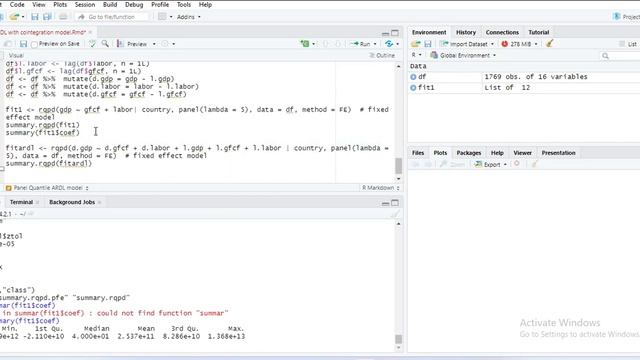Screen dimensions: 640x360
Task: Click the remove current plot icon
Action: pos(517,164)
